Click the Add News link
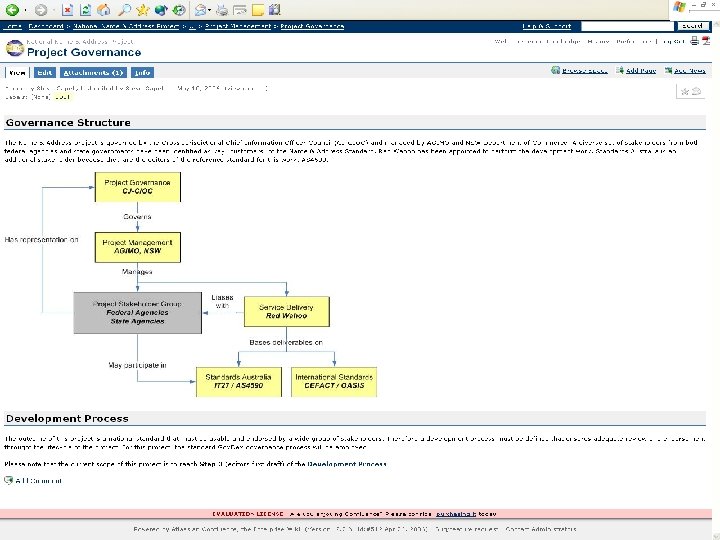The width and height of the screenshot is (720, 540). tap(690, 71)
